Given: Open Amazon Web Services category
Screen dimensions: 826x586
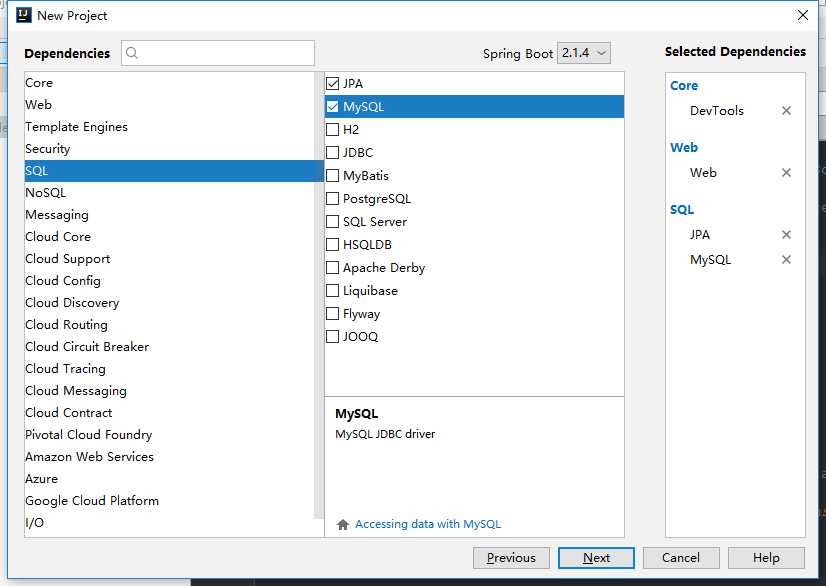Looking at the screenshot, I should [170, 457].
